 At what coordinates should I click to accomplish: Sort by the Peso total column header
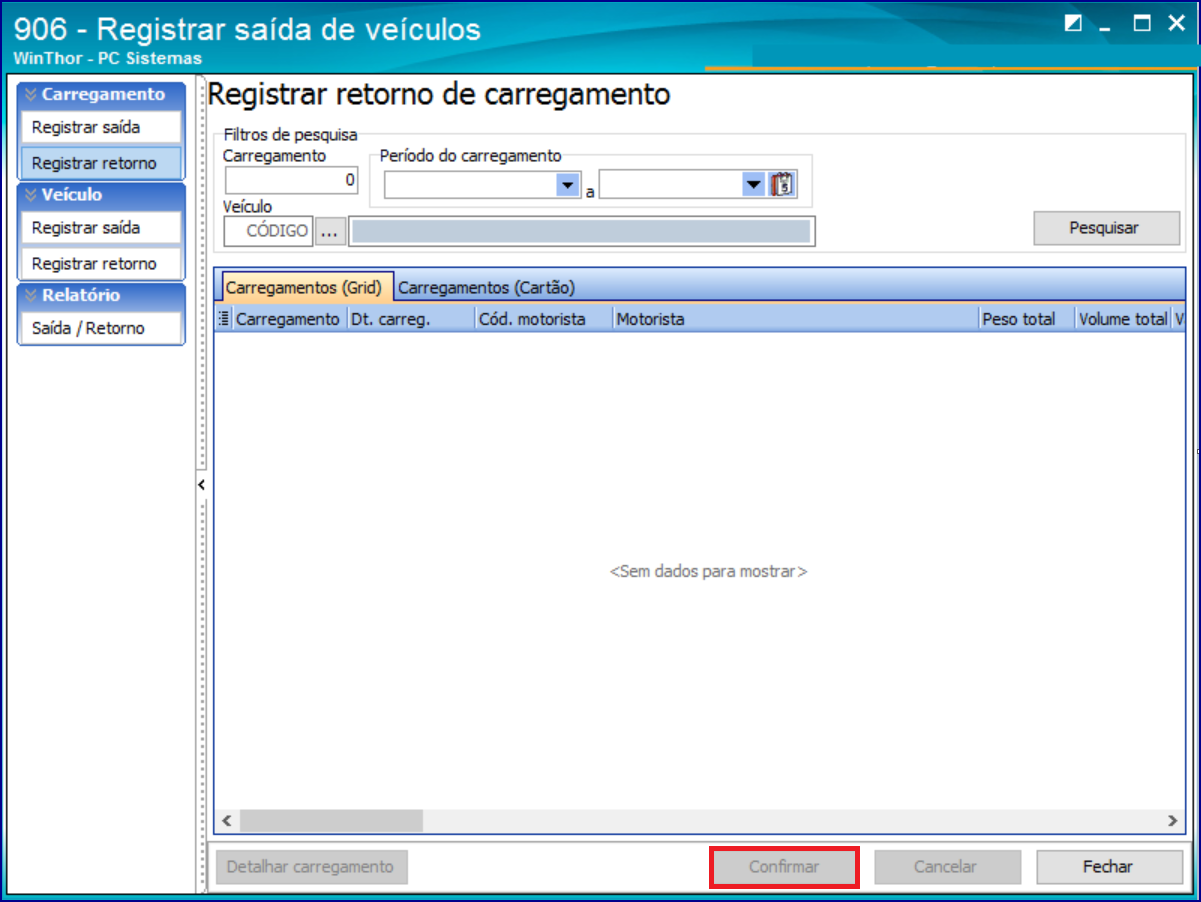tap(1025, 319)
